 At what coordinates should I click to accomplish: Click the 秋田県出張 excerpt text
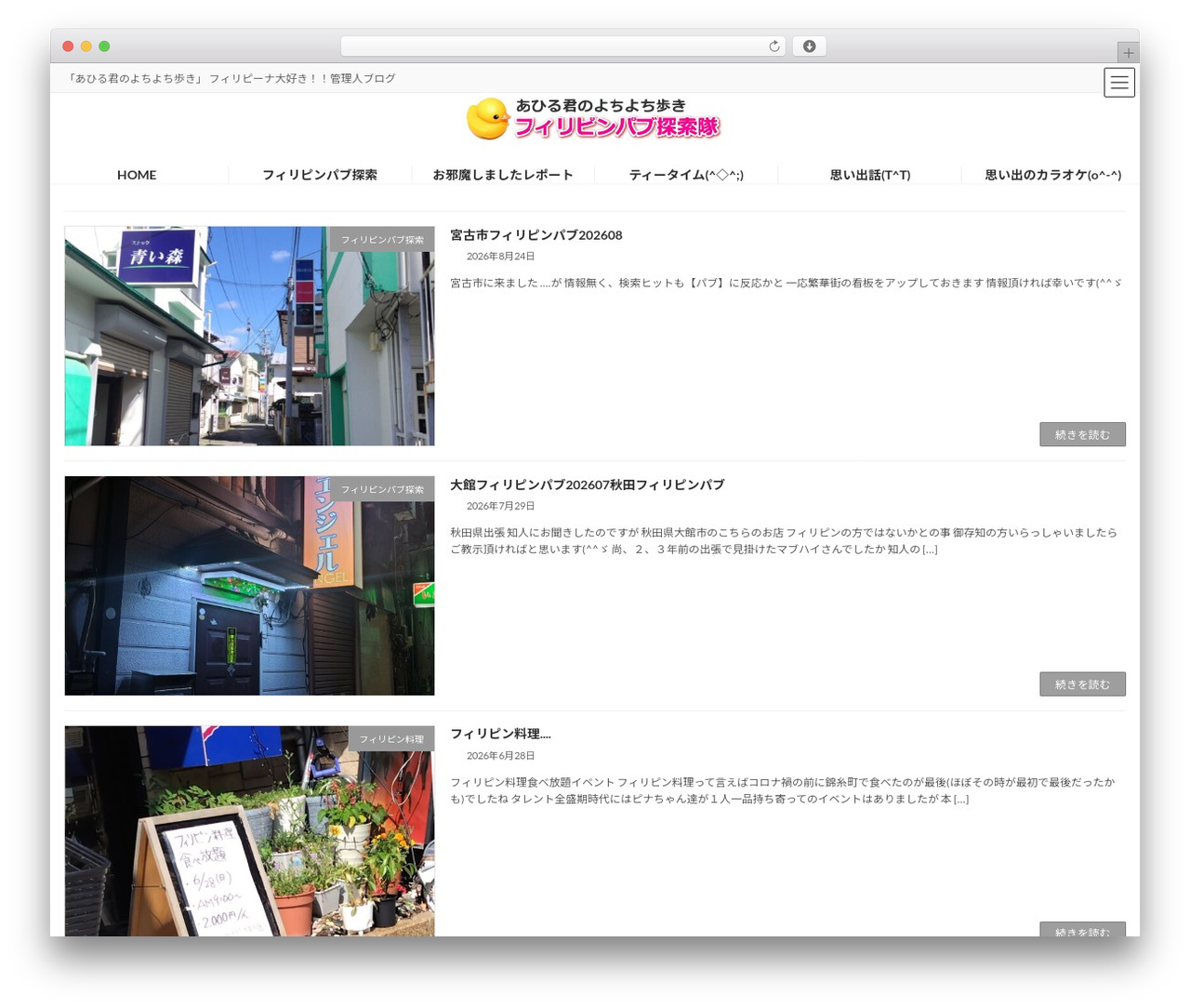(784, 540)
